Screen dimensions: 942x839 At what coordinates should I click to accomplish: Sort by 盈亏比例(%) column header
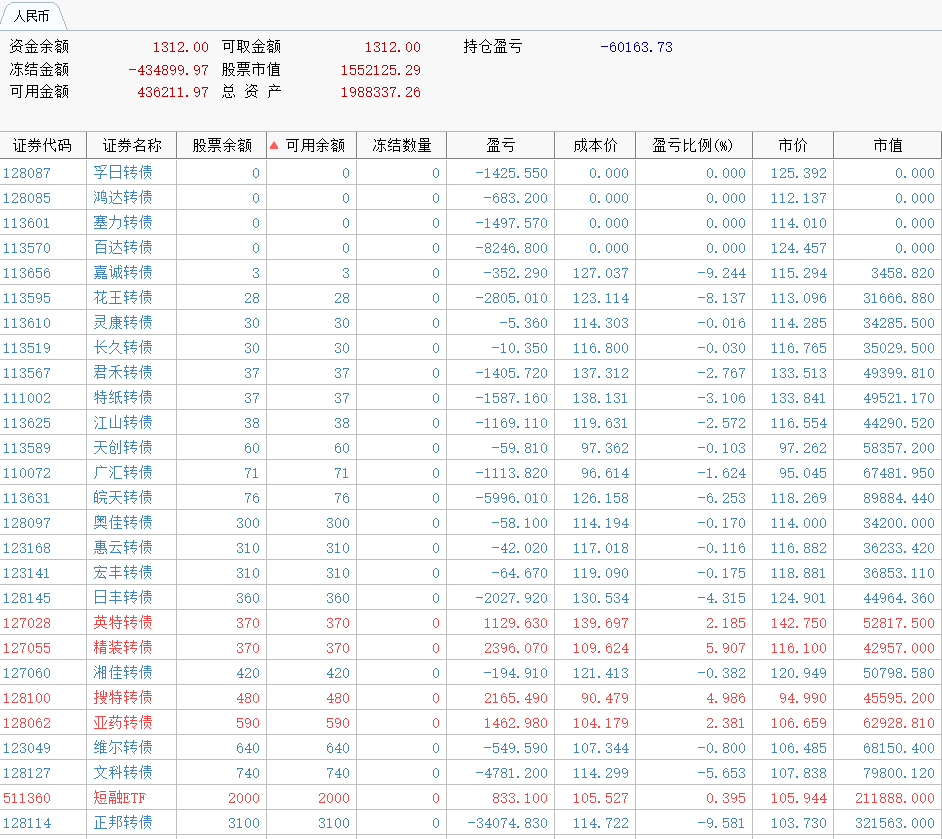tap(693, 146)
